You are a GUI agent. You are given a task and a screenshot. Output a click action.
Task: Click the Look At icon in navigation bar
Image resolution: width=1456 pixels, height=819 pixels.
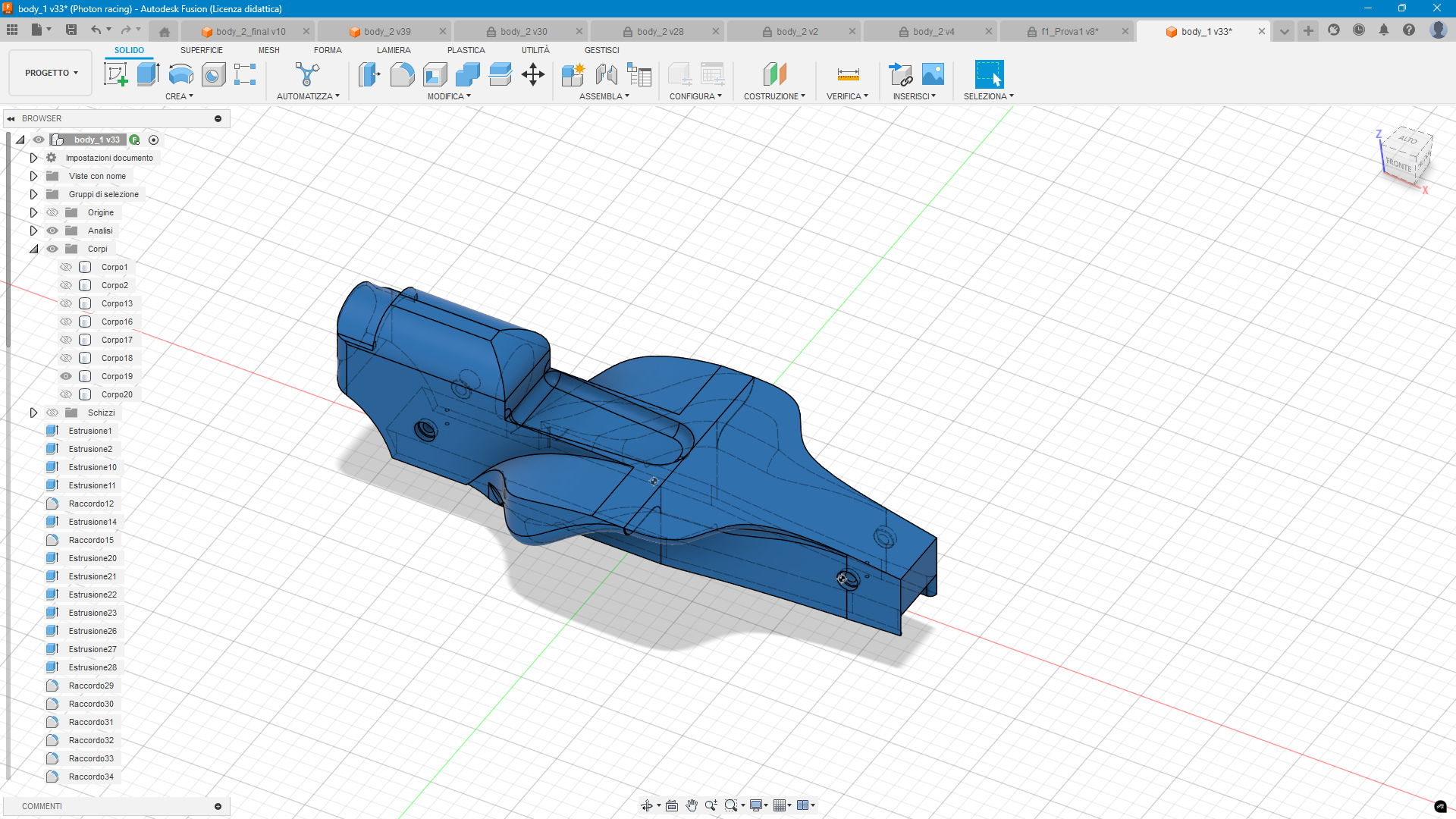[671, 805]
